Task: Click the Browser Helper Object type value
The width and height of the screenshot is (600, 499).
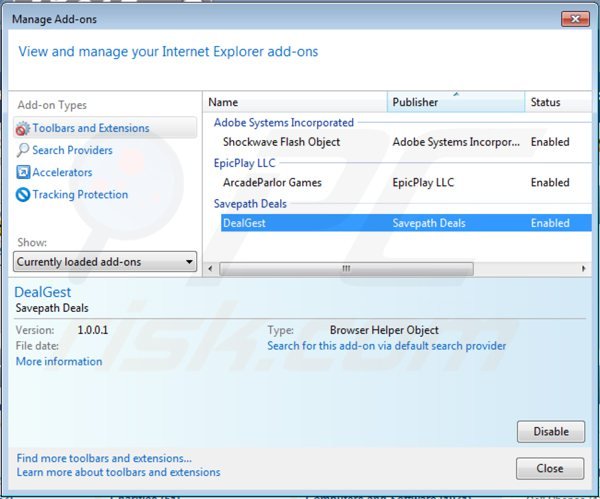Action: [384, 330]
